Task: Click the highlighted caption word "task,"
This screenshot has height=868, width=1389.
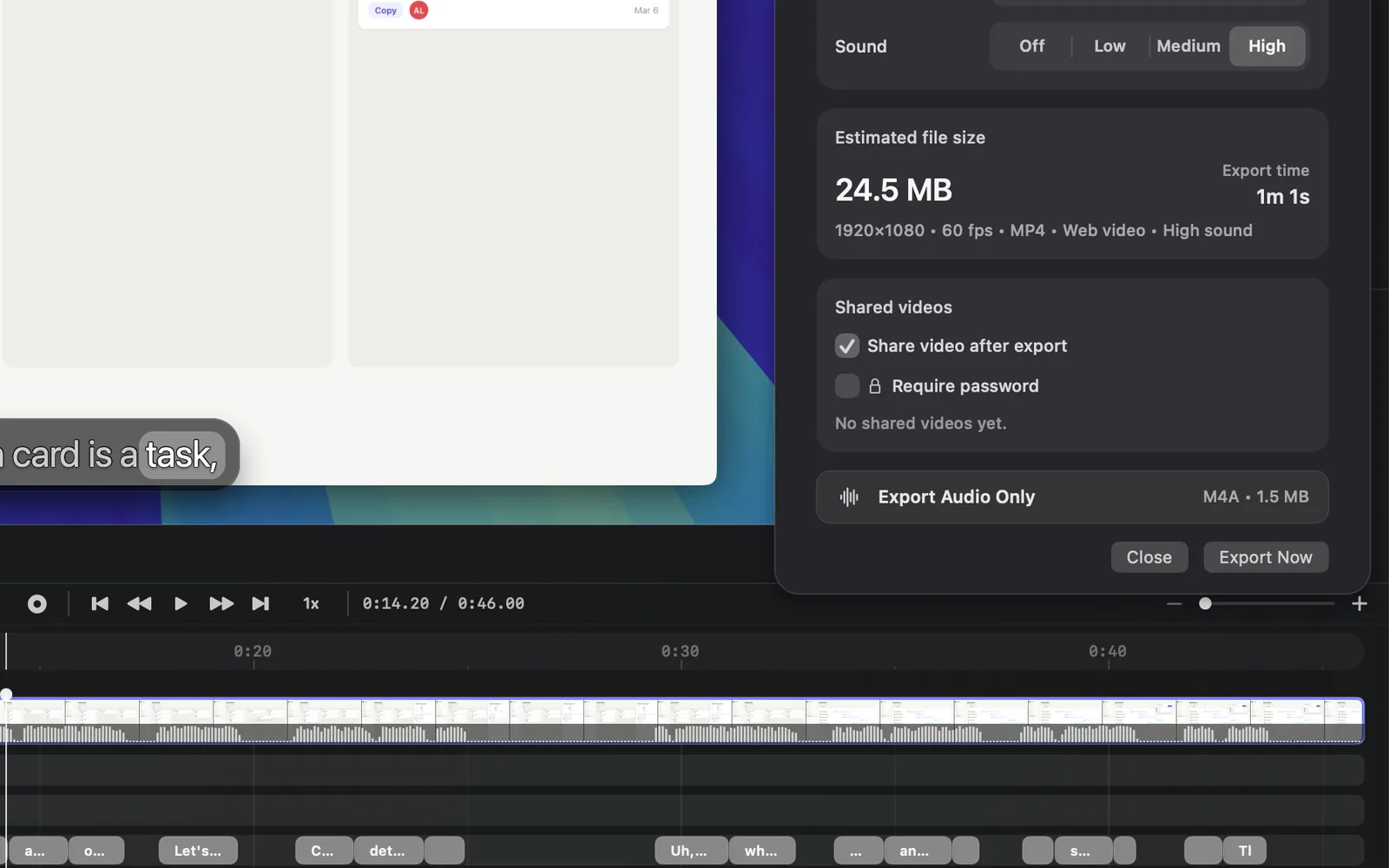Action: [181, 455]
